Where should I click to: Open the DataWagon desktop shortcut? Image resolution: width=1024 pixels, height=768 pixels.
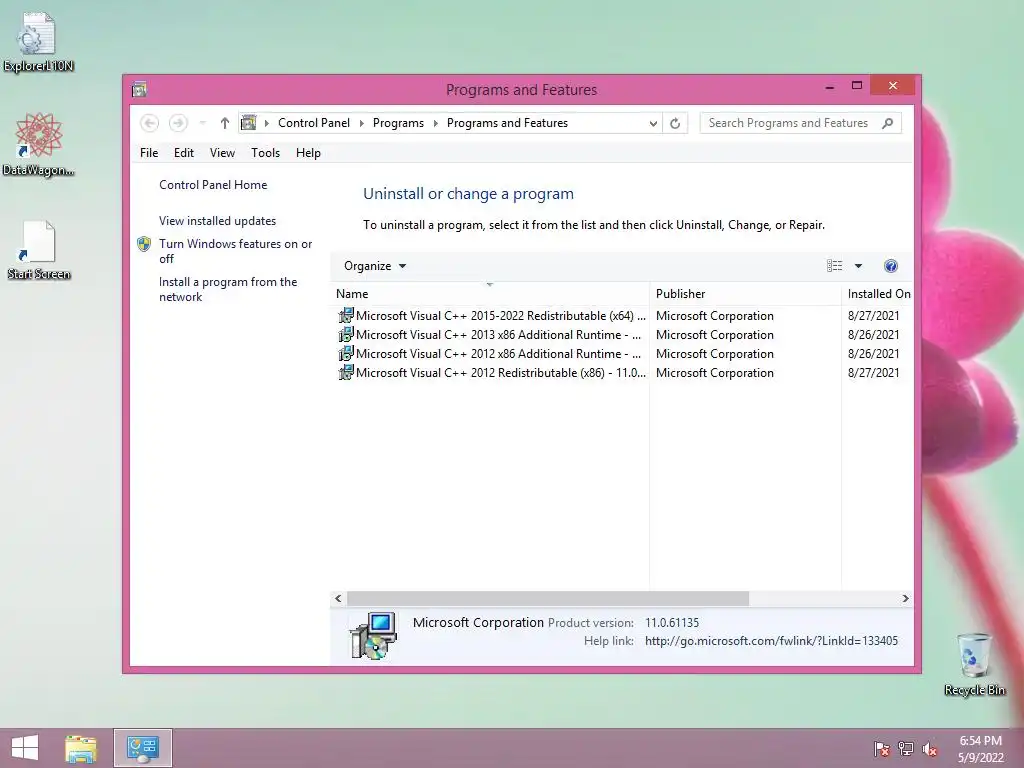click(x=38, y=144)
